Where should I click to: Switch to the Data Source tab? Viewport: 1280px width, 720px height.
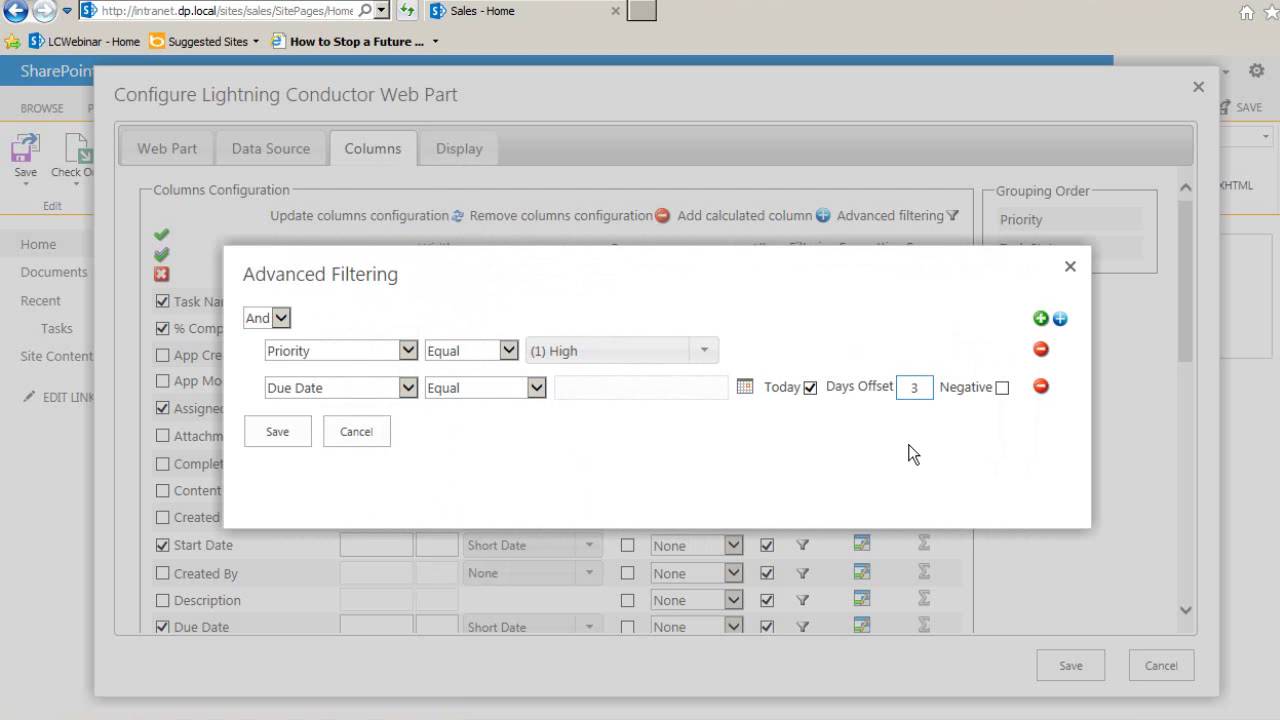(271, 148)
